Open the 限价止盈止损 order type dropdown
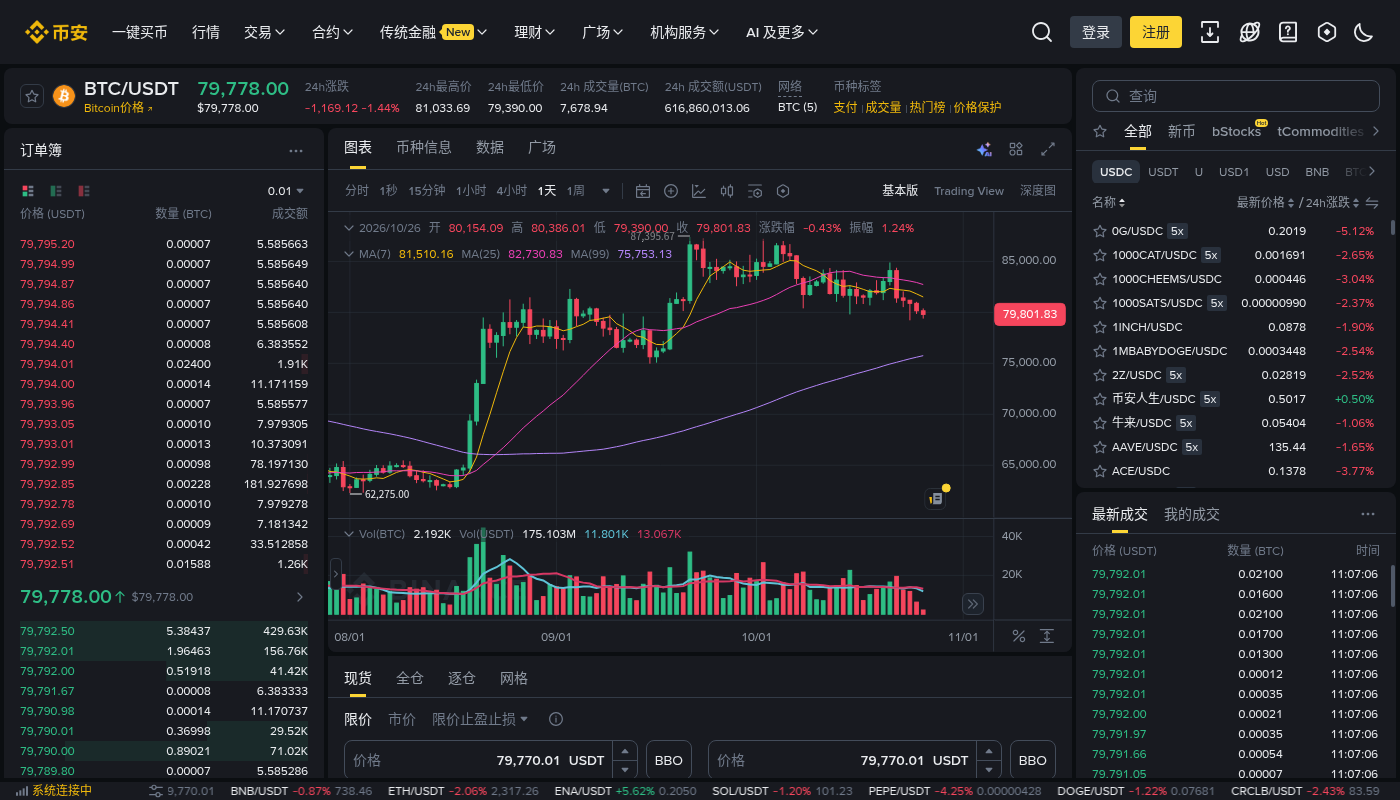Viewport: 1400px width, 800px height. click(x=480, y=719)
